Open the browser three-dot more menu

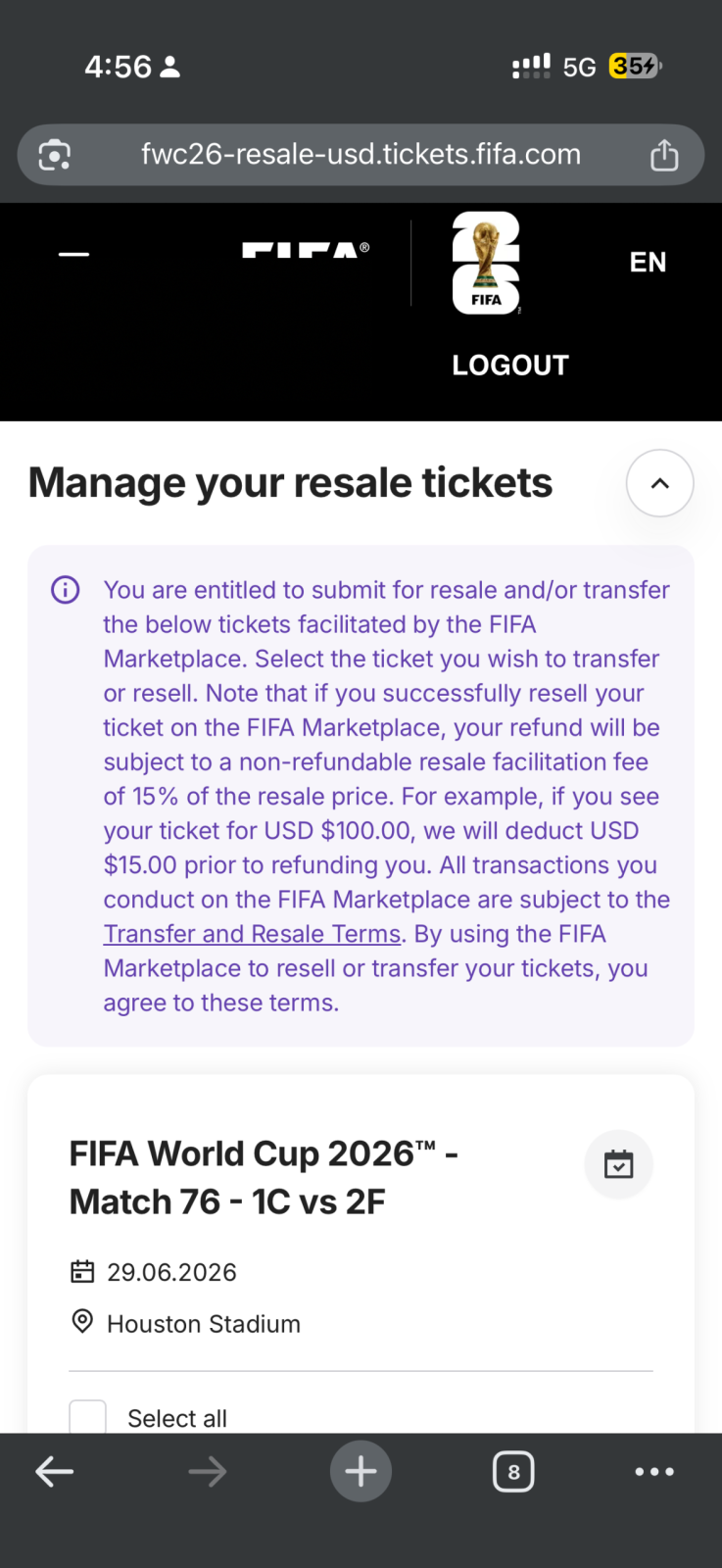[x=654, y=1471]
